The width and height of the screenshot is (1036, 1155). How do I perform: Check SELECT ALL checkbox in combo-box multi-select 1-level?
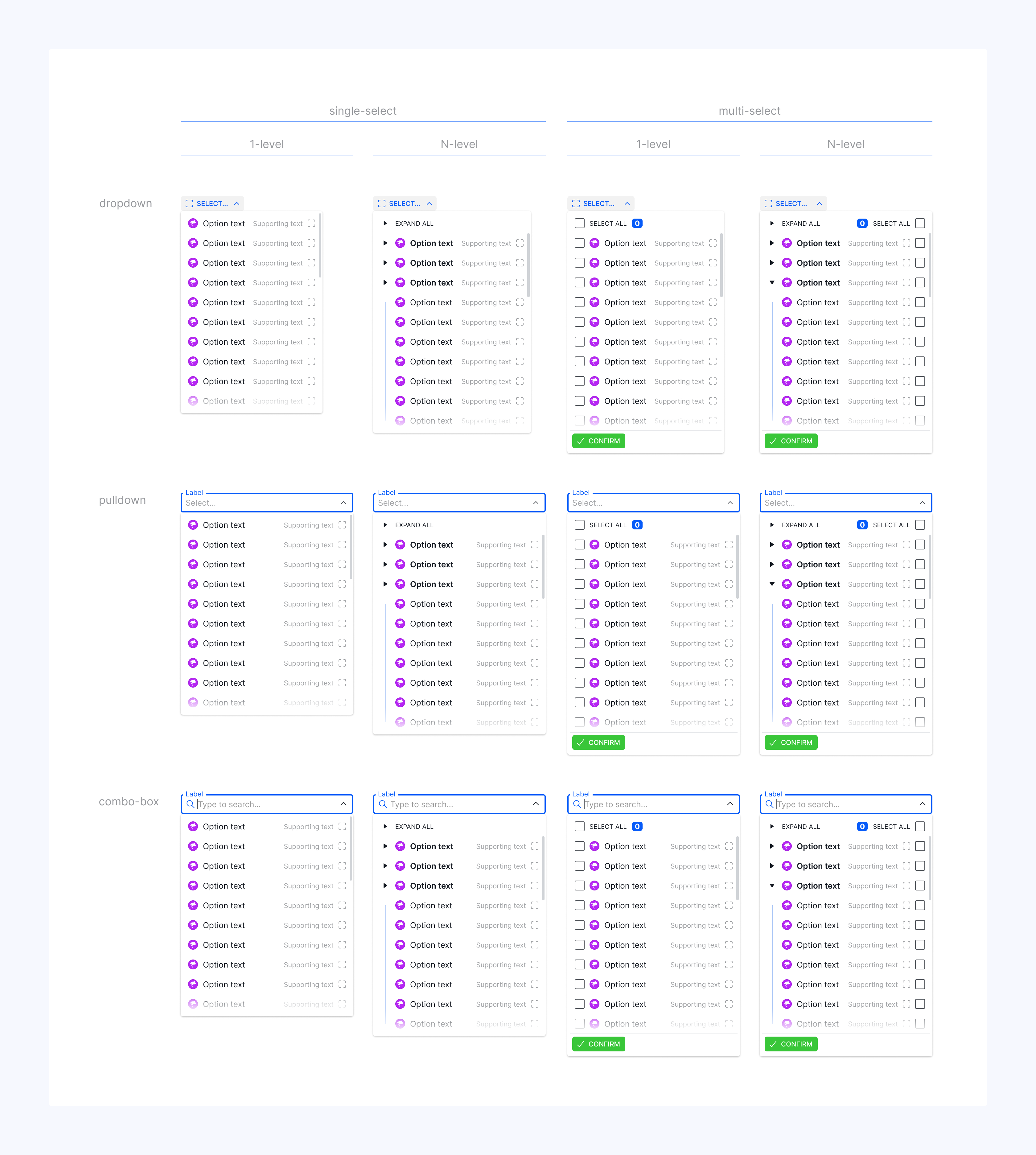click(x=579, y=826)
